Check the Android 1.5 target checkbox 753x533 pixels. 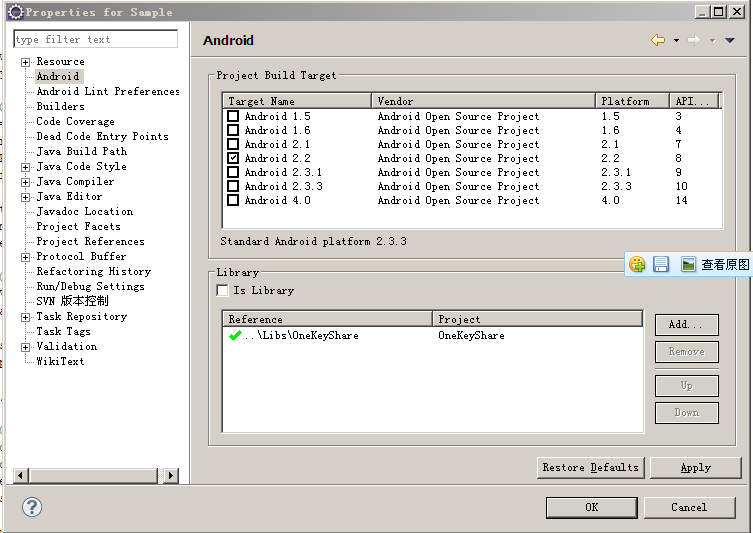(233, 116)
